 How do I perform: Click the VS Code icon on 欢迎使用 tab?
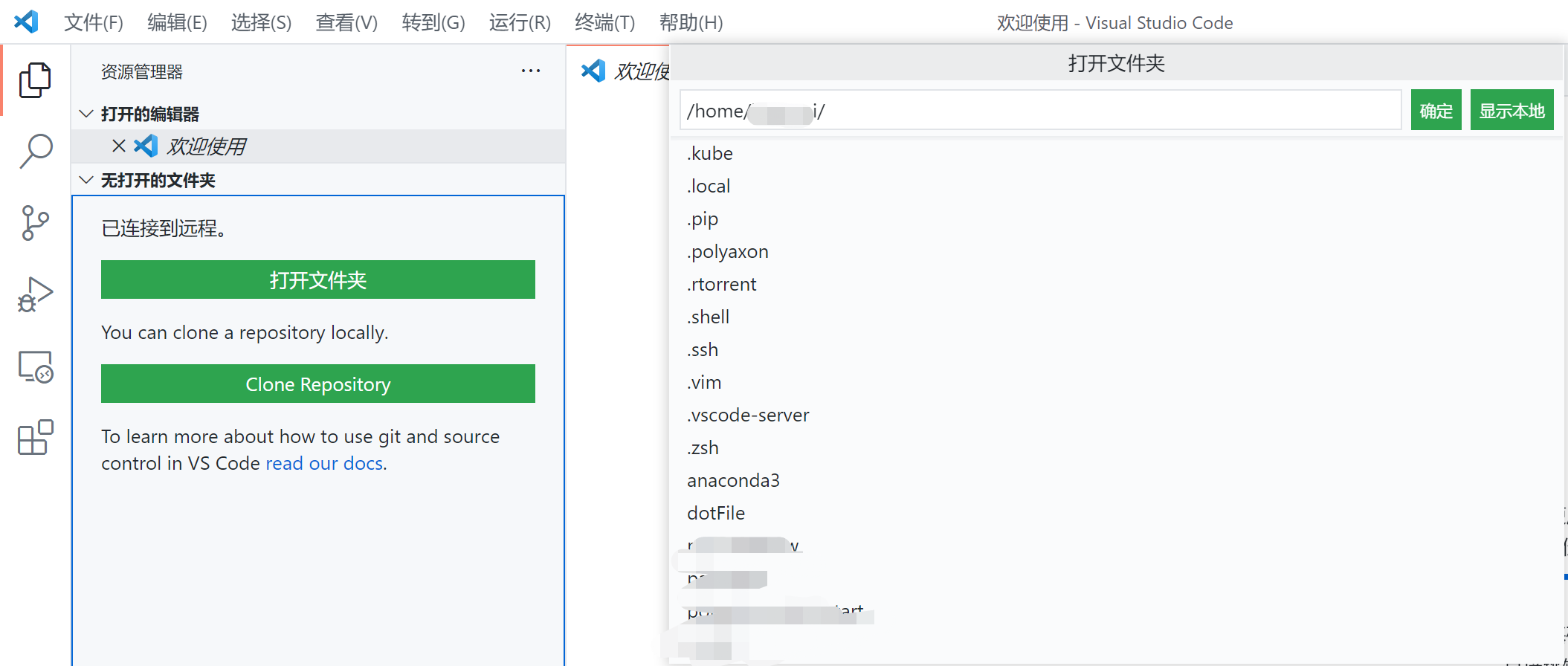593,71
